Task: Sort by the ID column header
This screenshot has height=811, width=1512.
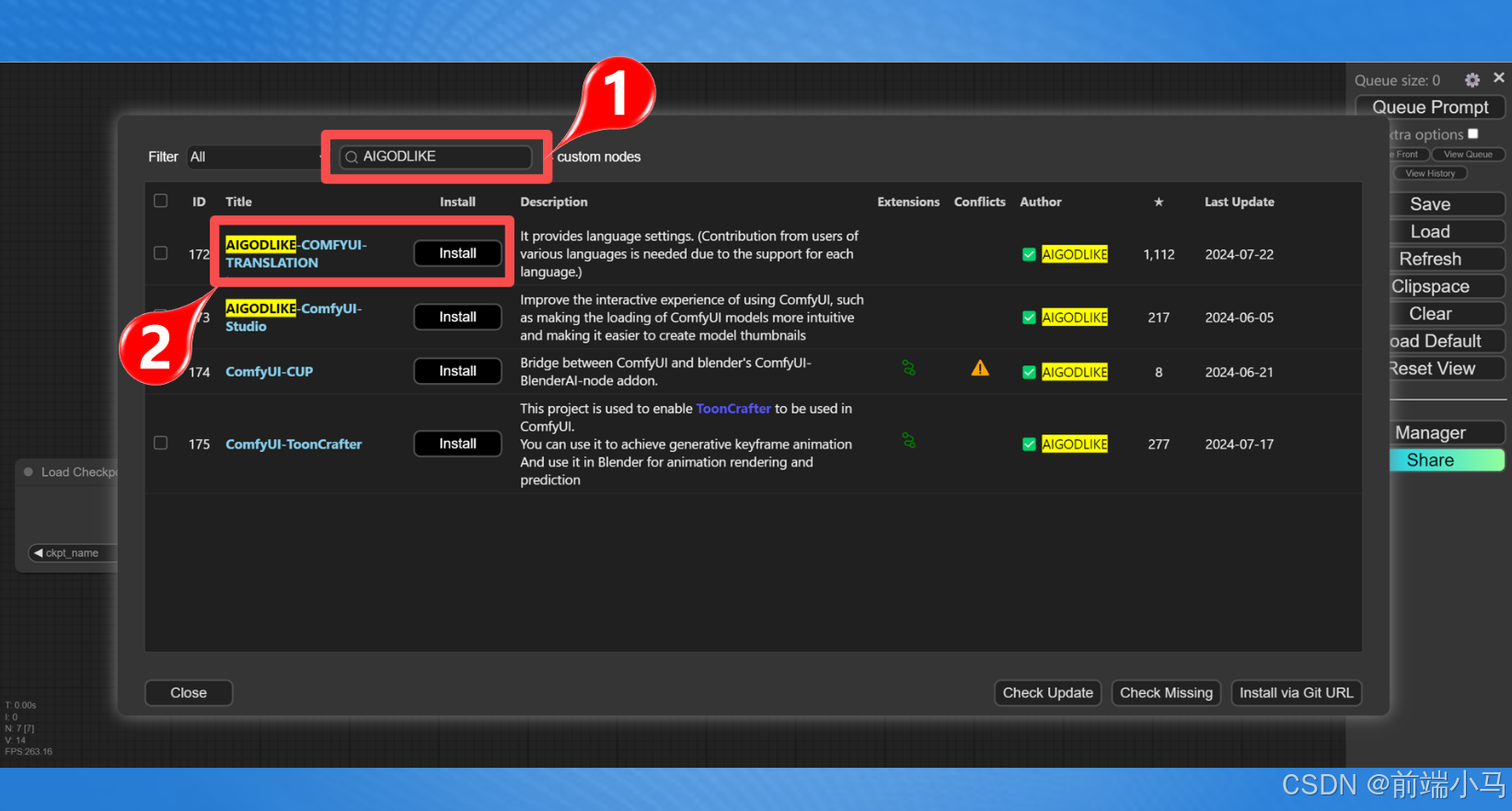Action: click(199, 202)
